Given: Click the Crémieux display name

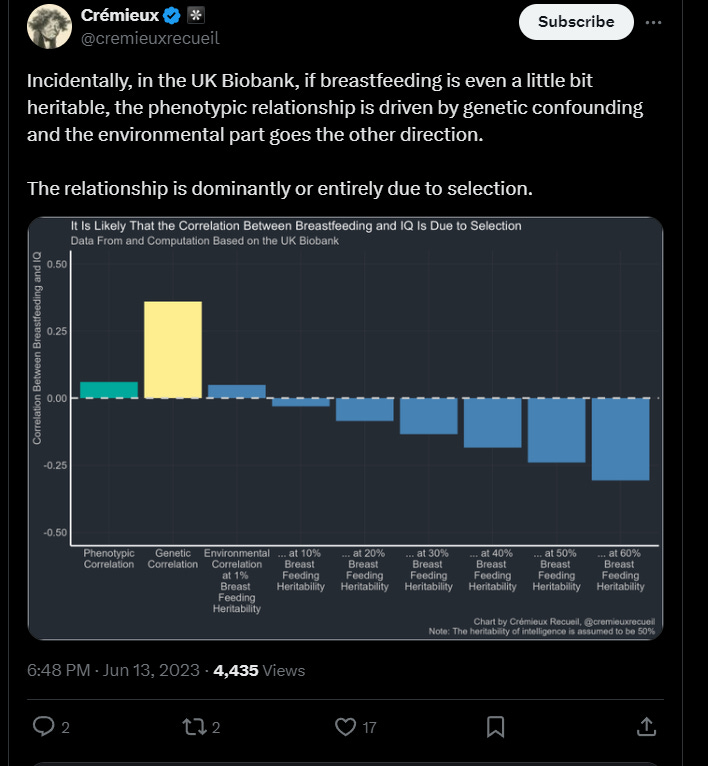Looking at the screenshot, I should [x=120, y=16].
